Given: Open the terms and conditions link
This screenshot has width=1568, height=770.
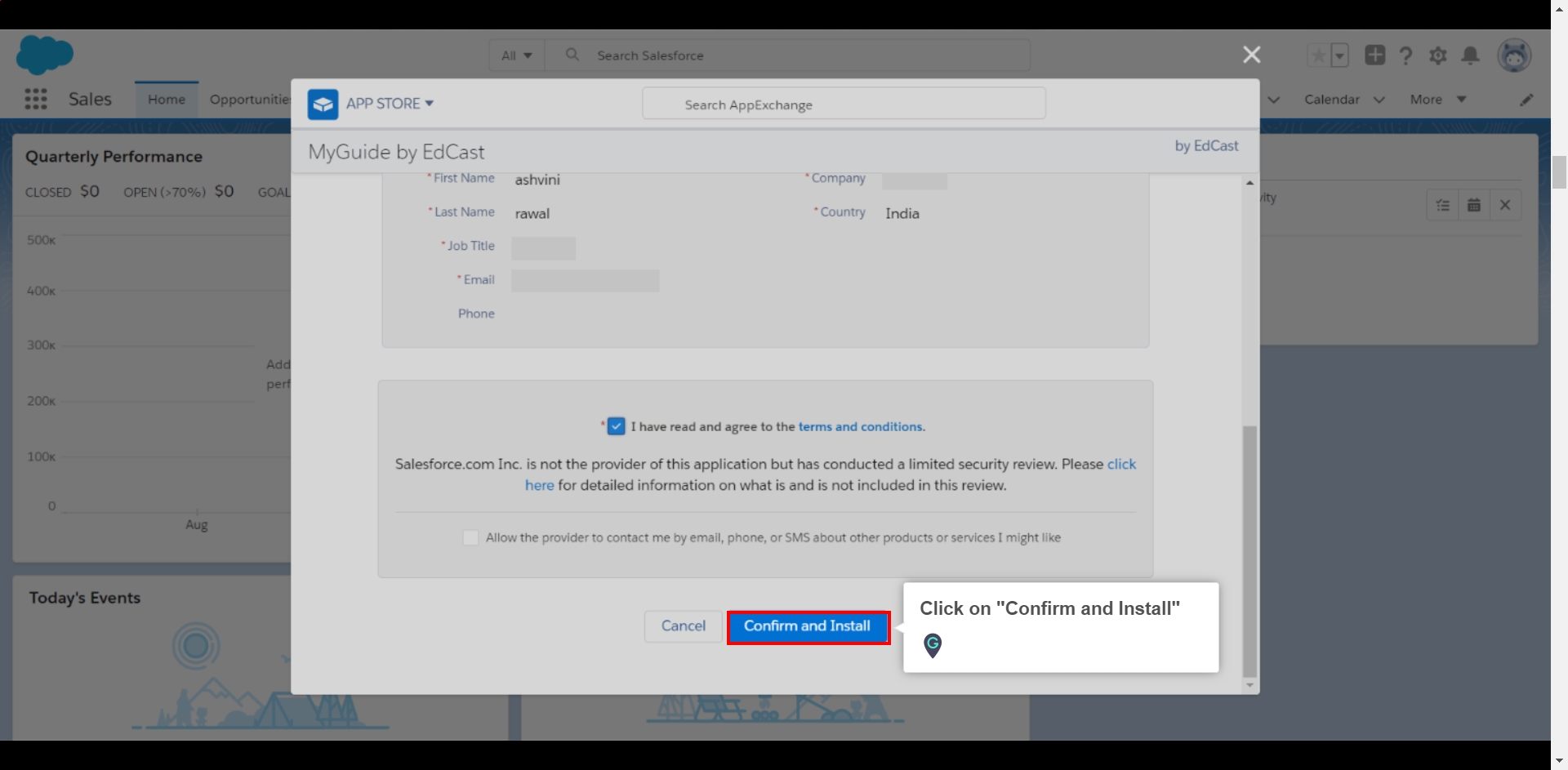Looking at the screenshot, I should (x=860, y=426).
